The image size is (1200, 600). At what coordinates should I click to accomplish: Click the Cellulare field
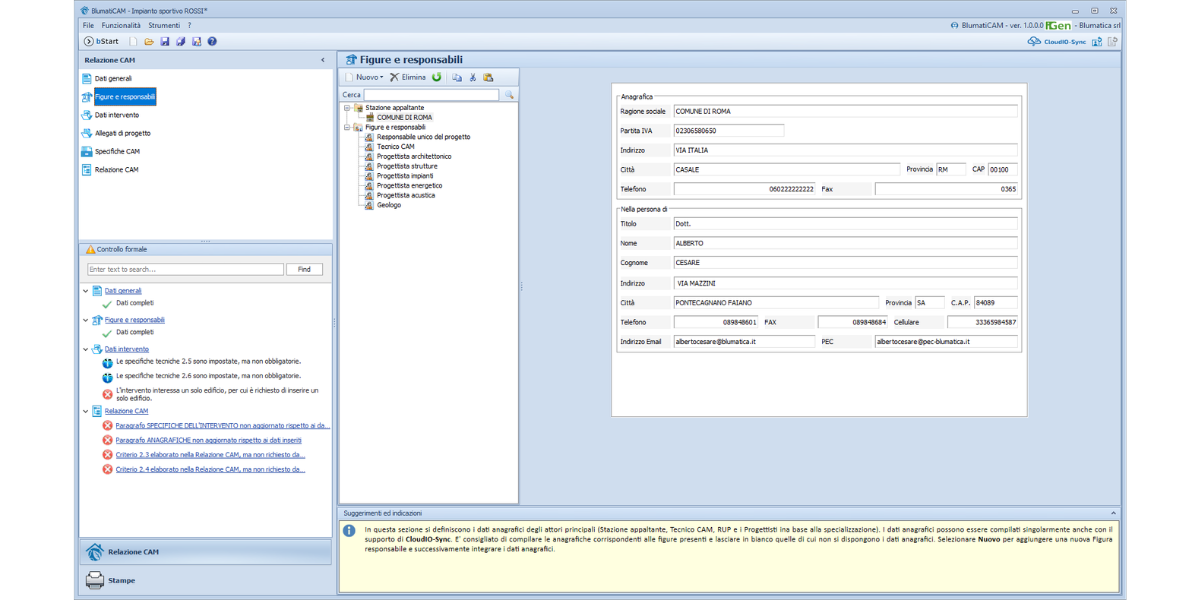(982, 322)
